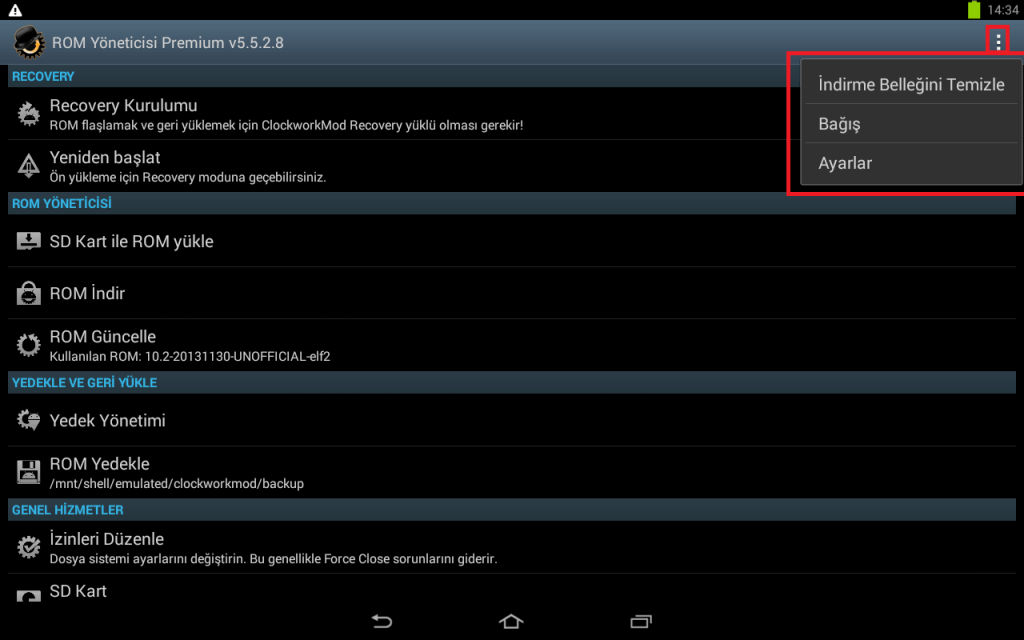This screenshot has width=1024, height=640.
Task: Click the ROM Yedekle floppy disk icon
Action: coord(28,472)
